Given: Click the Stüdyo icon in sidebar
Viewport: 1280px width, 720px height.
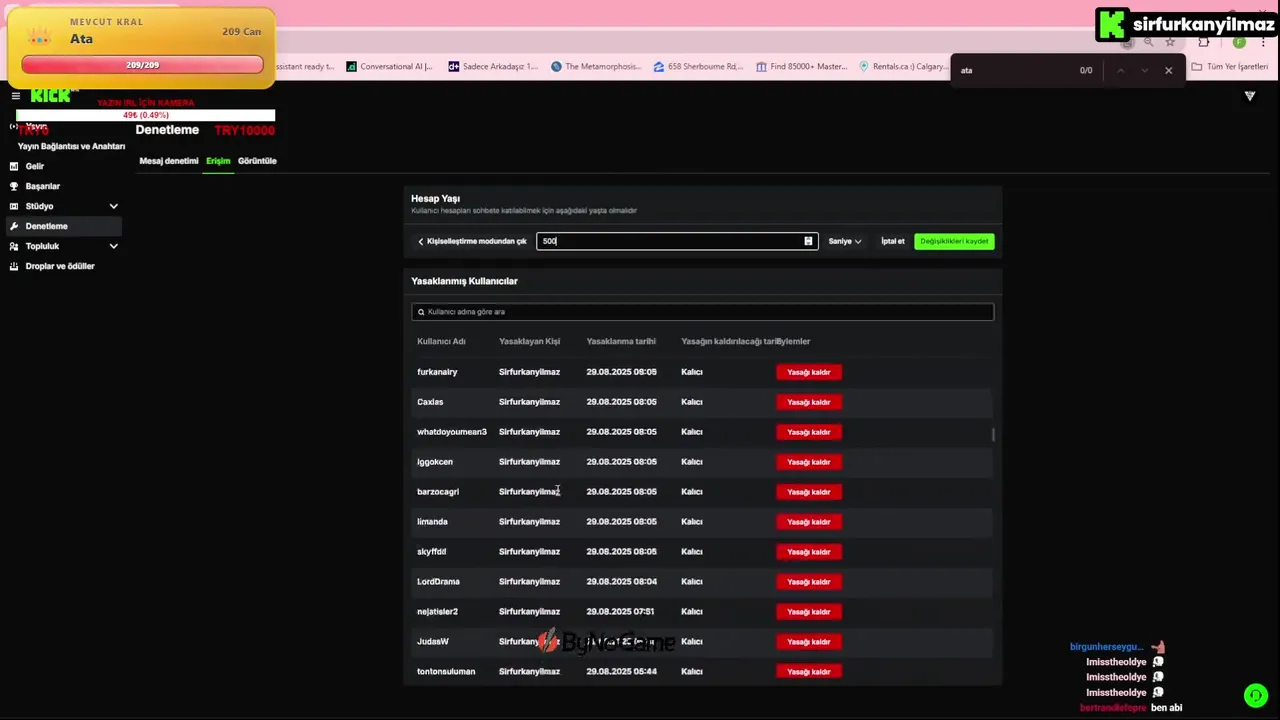Looking at the screenshot, I should 14,206.
